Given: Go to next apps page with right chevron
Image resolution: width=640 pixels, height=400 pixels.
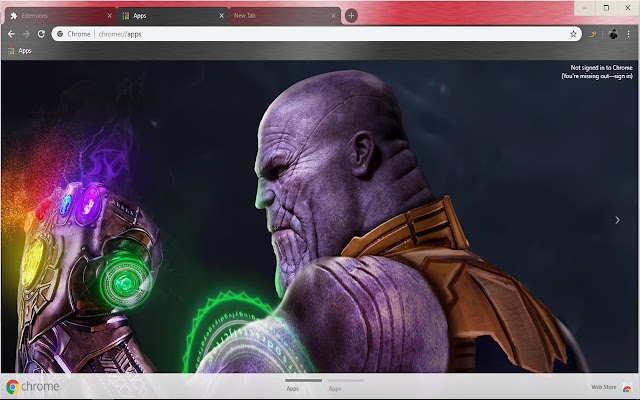Looking at the screenshot, I should (618, 220).
